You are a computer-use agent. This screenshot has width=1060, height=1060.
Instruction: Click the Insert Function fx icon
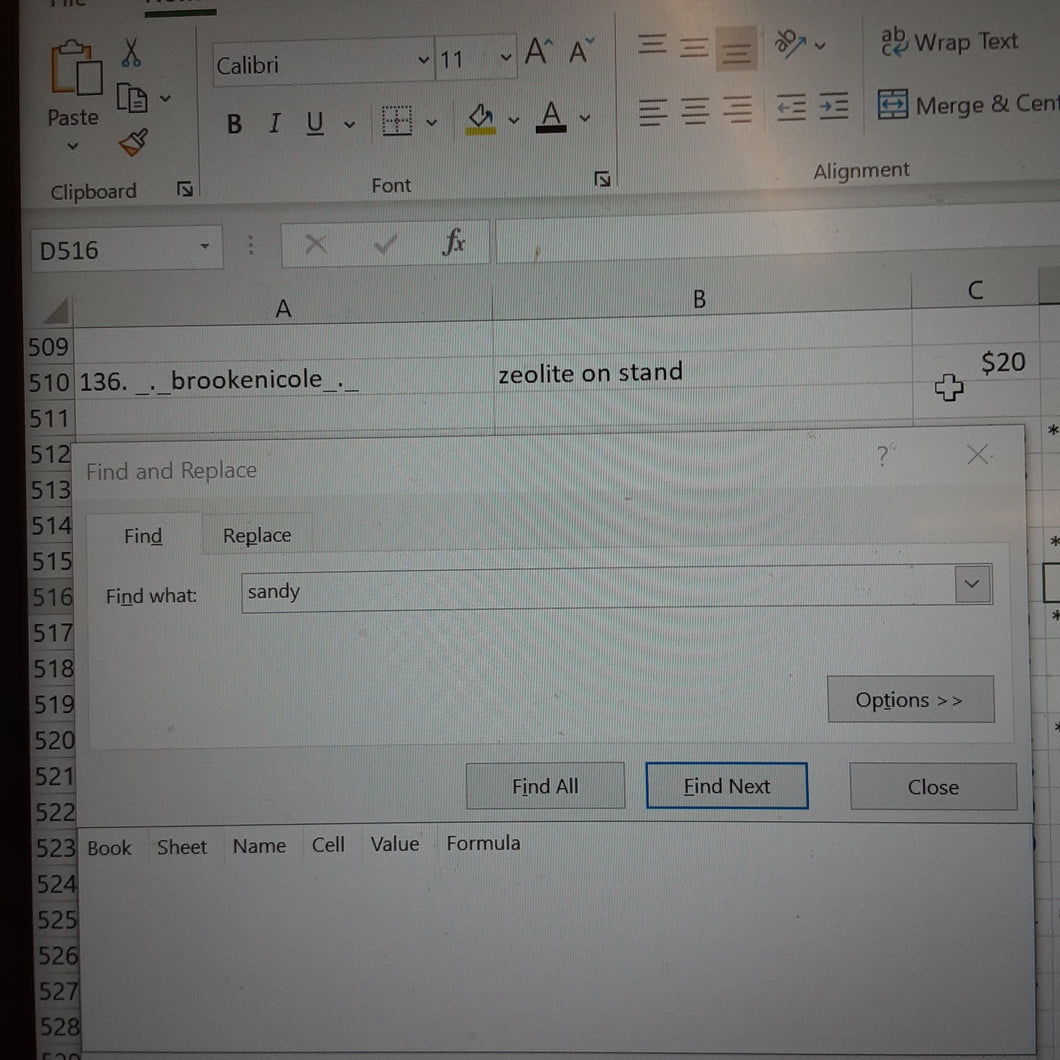(454, 243)
